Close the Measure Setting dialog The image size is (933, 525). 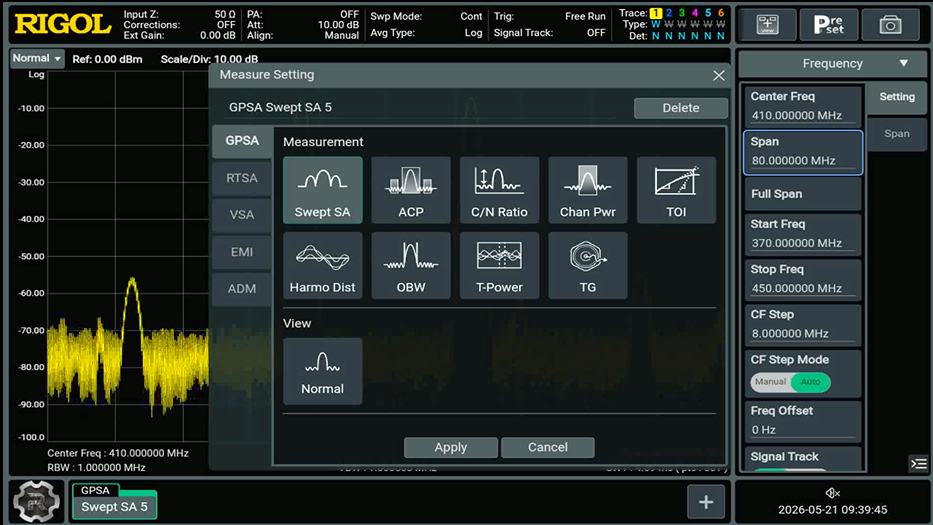tap(718, 76)
